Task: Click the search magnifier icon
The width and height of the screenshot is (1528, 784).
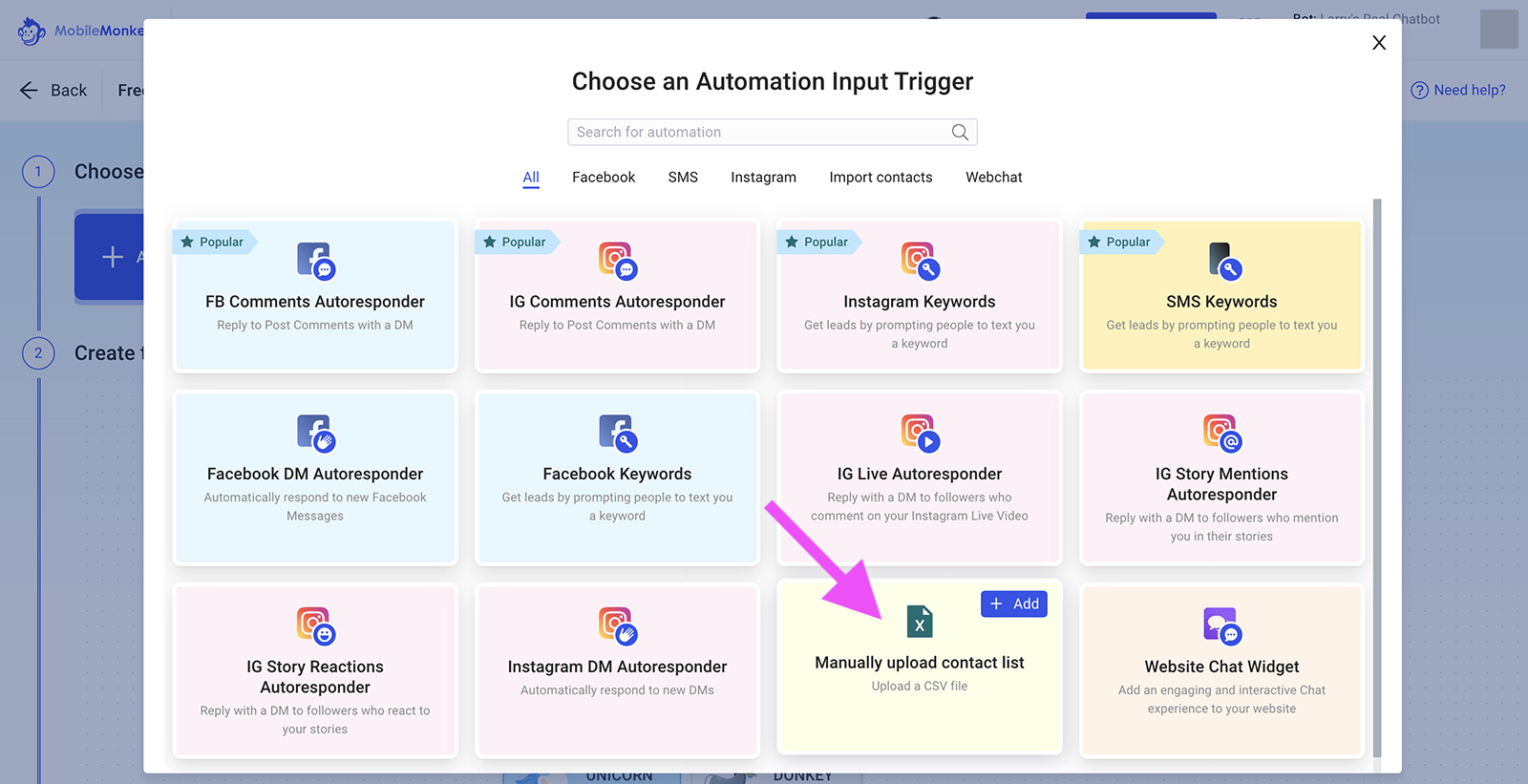Action: (x=960, y=132)
